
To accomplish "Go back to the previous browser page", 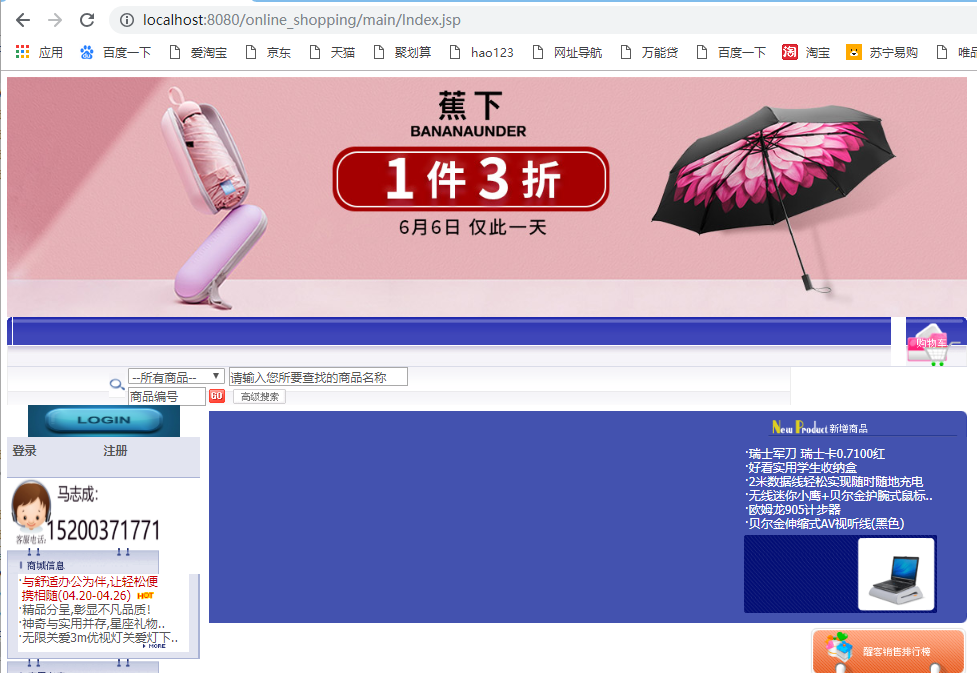I will (x=23, y=20).
